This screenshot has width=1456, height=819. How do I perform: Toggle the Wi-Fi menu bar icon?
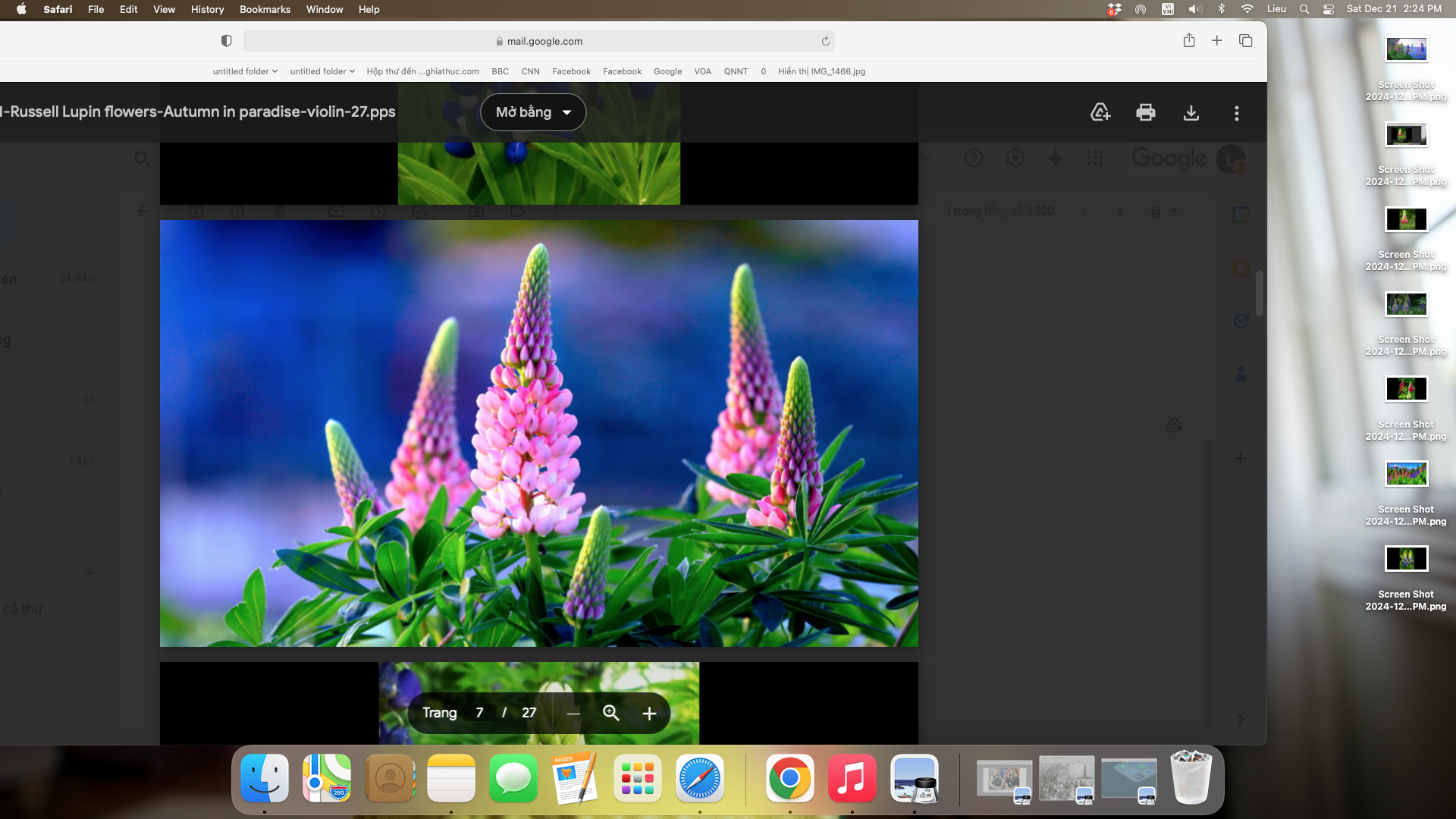[x=1247, y=9]
